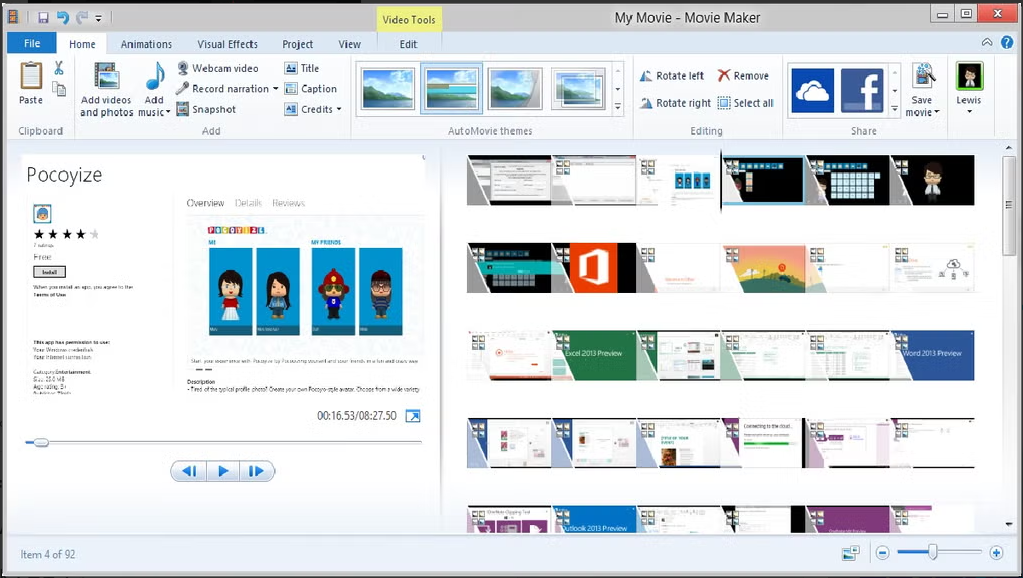This screenshot has height=578, width=1023.
Task: Click the zoom time scale slider handle
Action: (x=933, y=553)
